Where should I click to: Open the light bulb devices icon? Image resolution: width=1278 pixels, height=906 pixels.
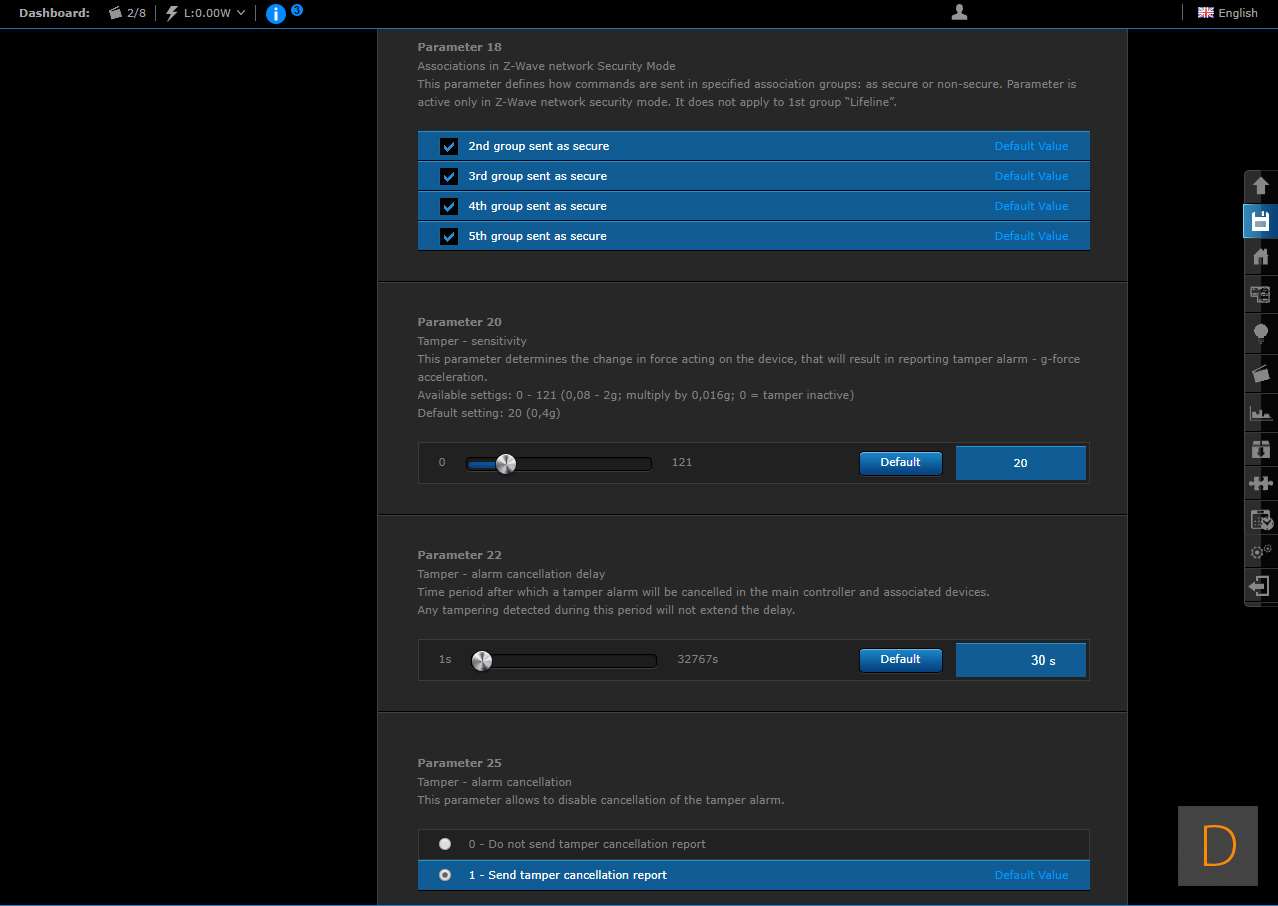coord(1260,332)
